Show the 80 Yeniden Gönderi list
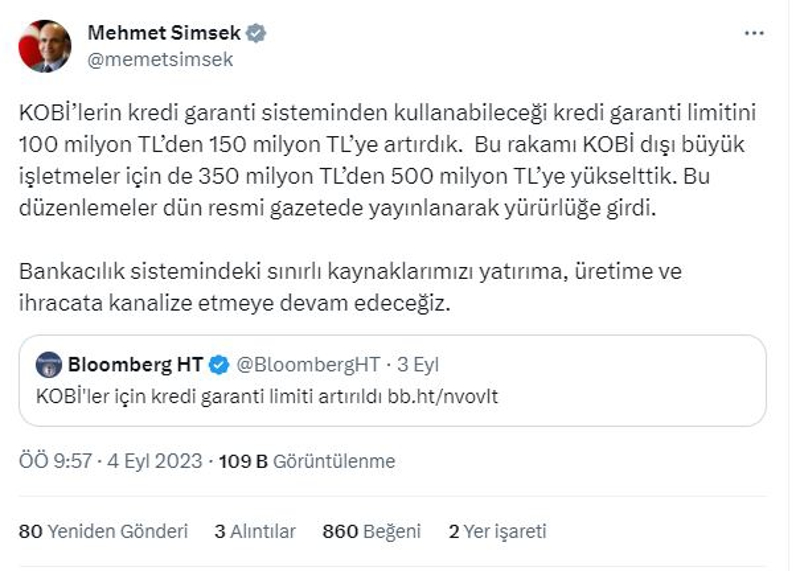The width and height of the screenshot is (800, 571). (x=104, y=532)
